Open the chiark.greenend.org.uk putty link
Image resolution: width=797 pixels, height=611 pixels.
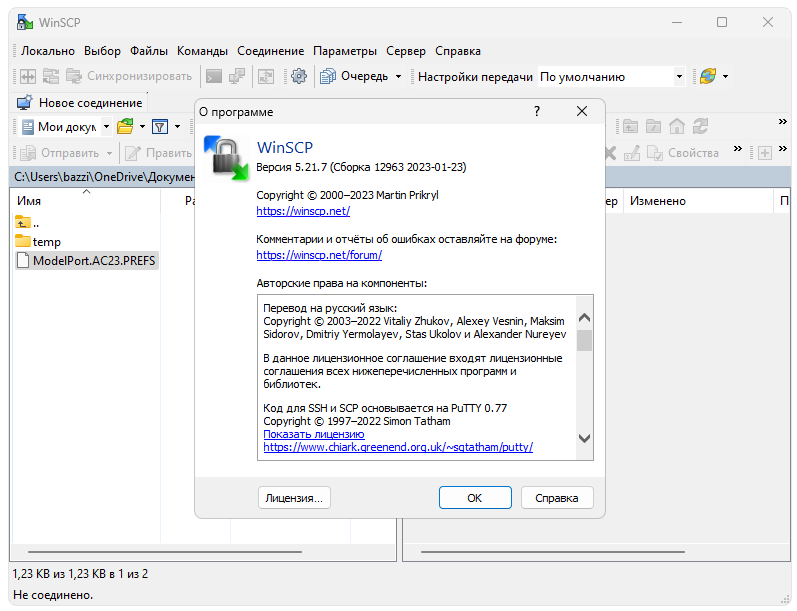pos(398,447)
